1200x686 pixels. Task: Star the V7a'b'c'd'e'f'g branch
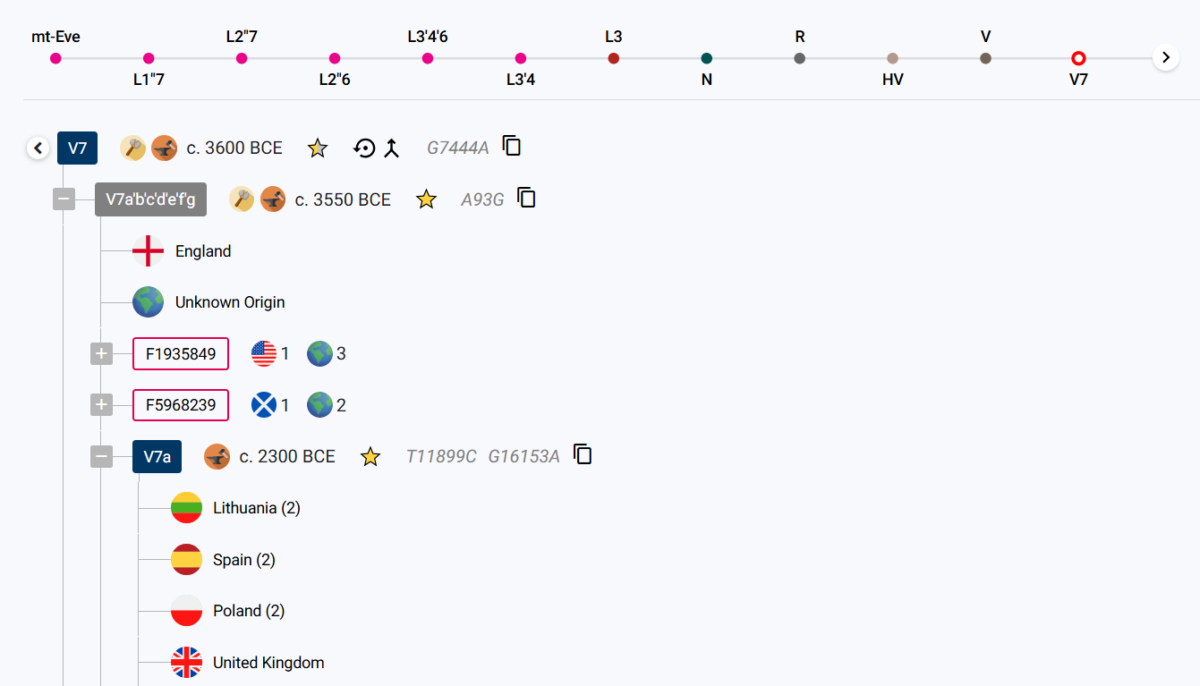point(426,199)
